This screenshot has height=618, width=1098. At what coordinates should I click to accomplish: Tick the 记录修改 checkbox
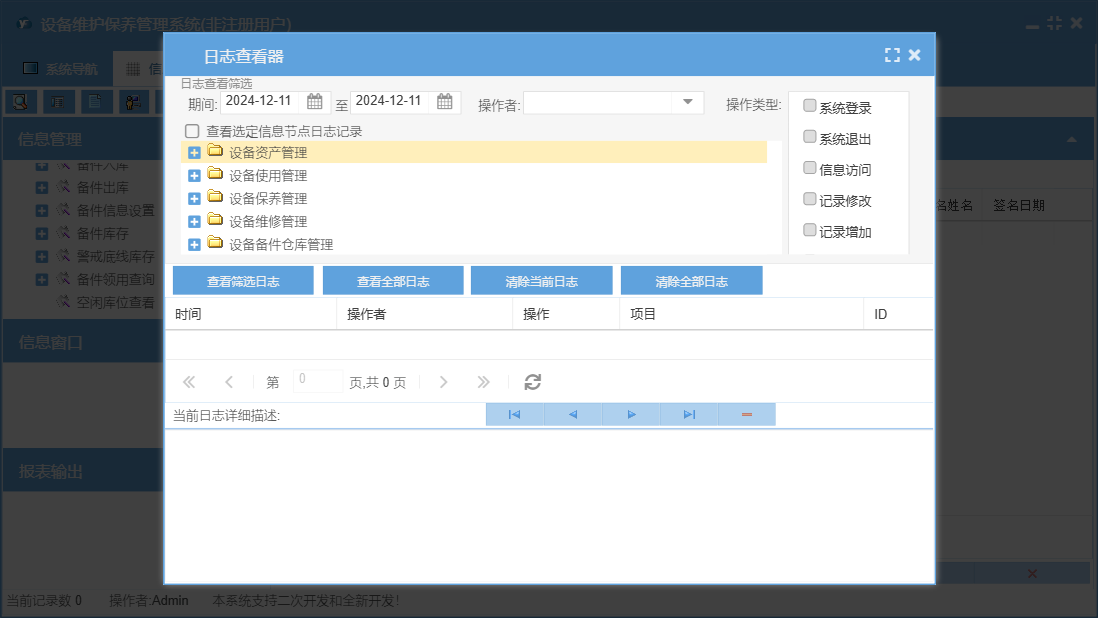tap(810, 199)
